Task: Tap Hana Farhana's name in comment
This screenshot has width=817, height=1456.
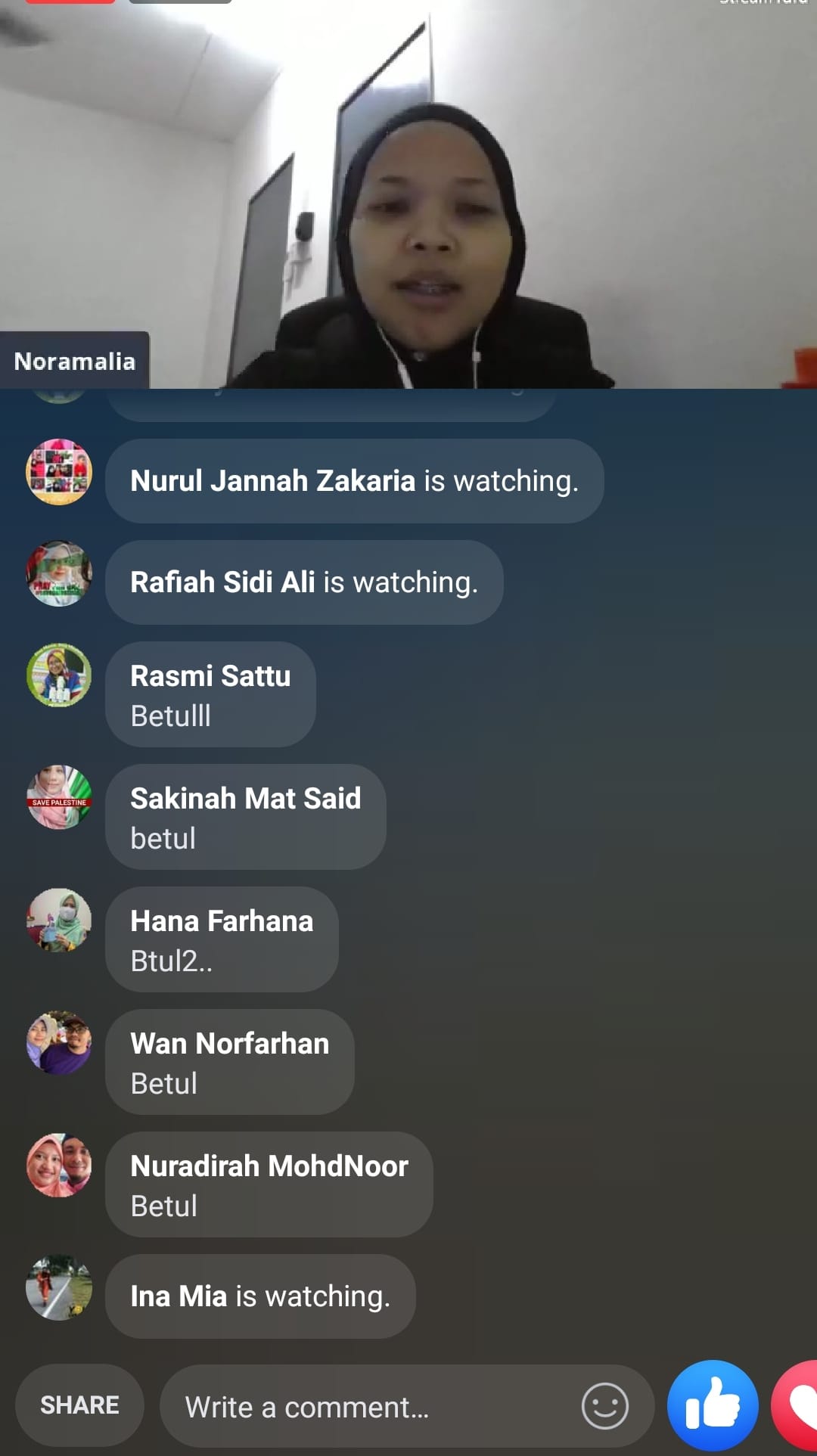Action: 222,920
